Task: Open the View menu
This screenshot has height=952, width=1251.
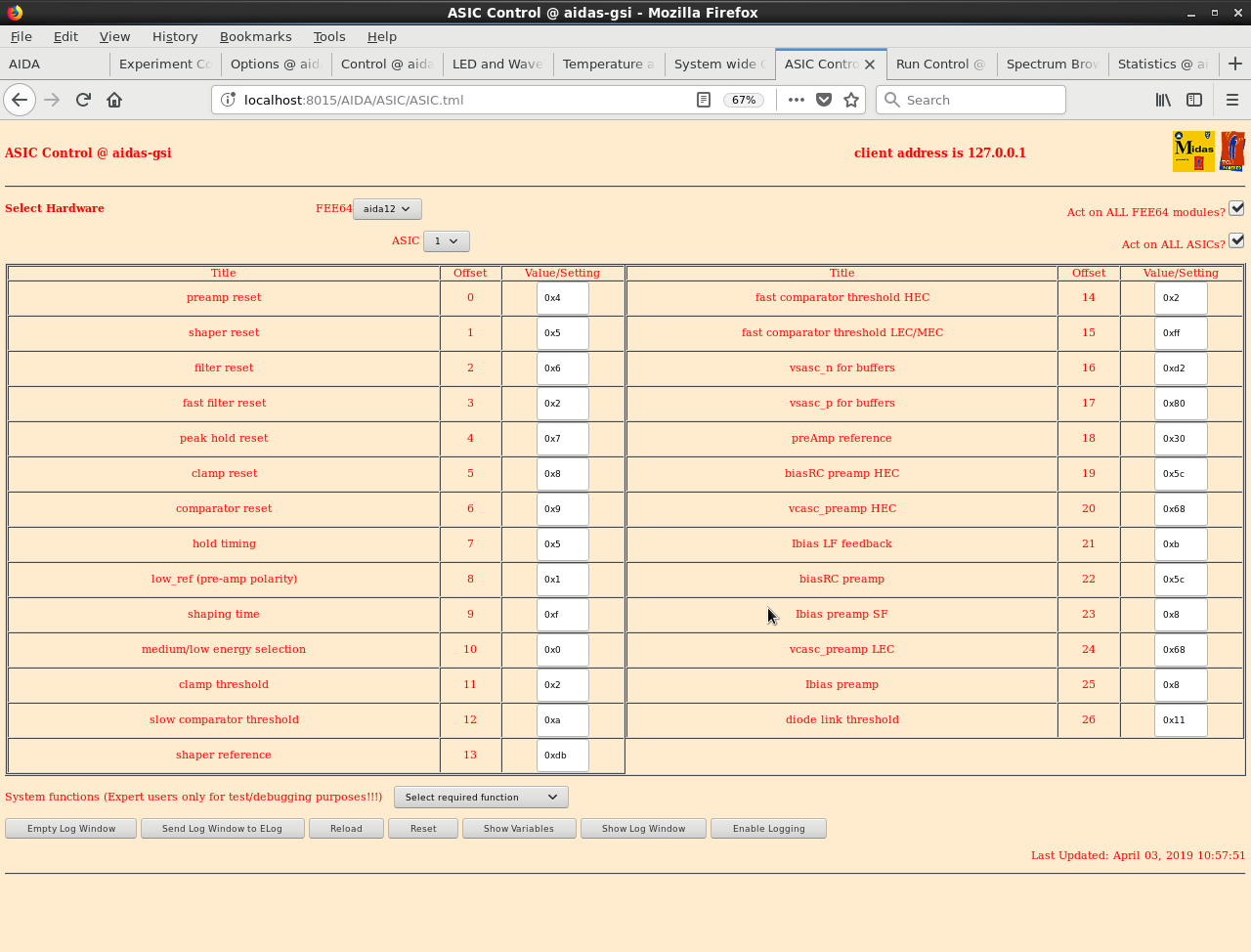Action: tap(114, 36)
